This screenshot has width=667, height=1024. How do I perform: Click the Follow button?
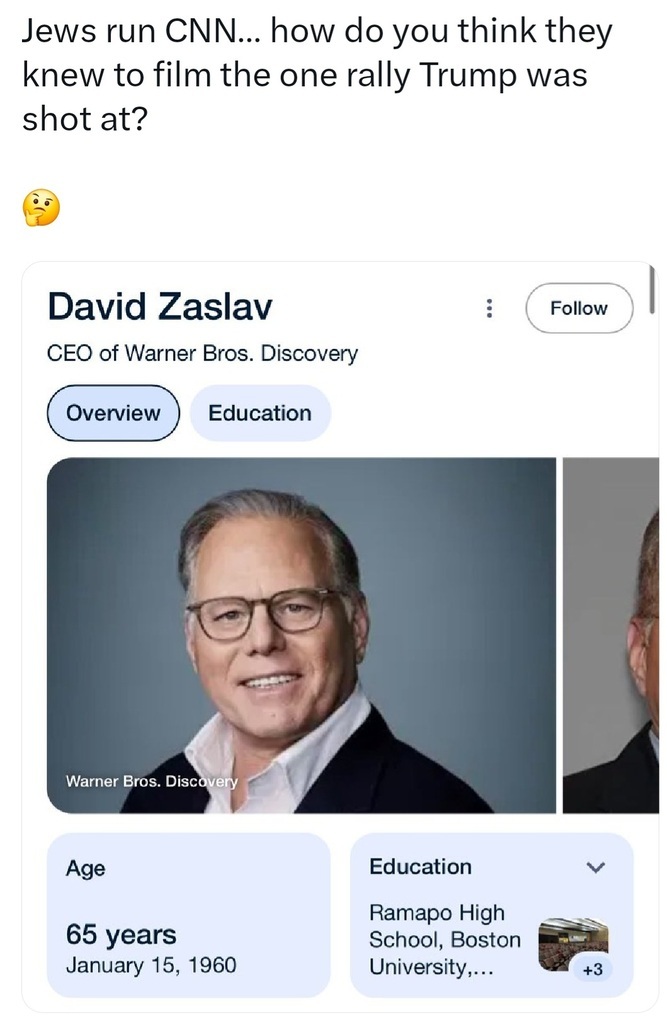coord(579,308)
